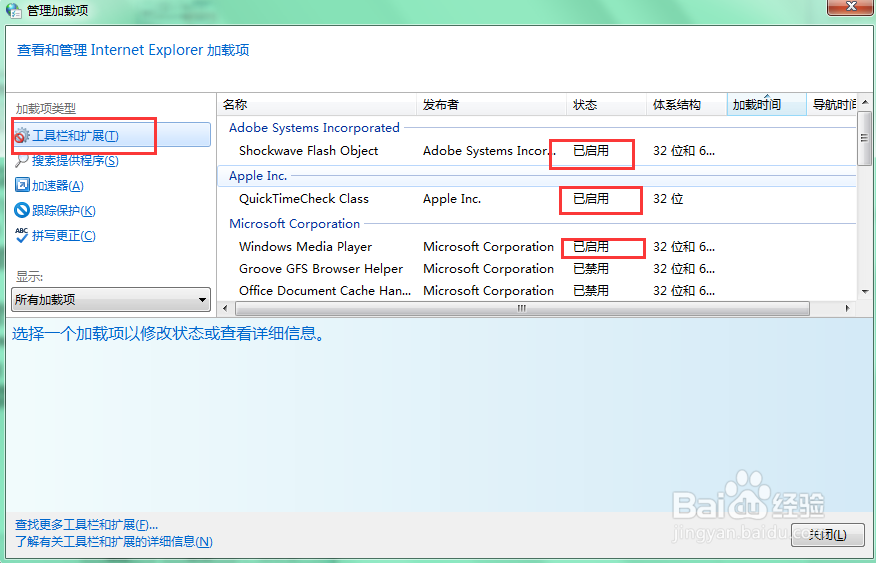The width and height of the screenshot is (876, 563).
Task: Click the 加速器 arrow icon
Action: (21, 185)
